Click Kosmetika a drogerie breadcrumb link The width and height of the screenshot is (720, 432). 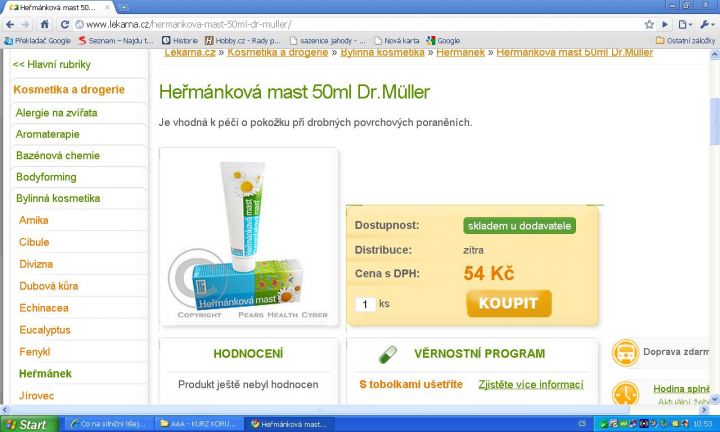(x=278, y=52)
